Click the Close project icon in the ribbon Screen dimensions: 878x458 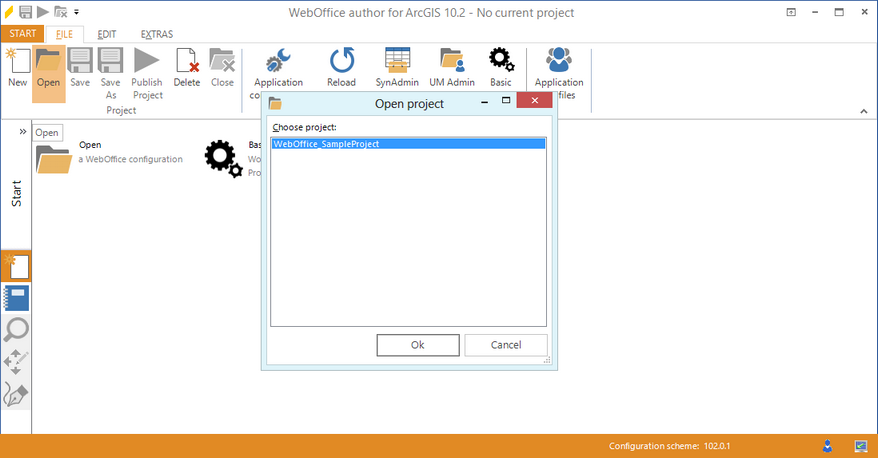tap(222, 60)
